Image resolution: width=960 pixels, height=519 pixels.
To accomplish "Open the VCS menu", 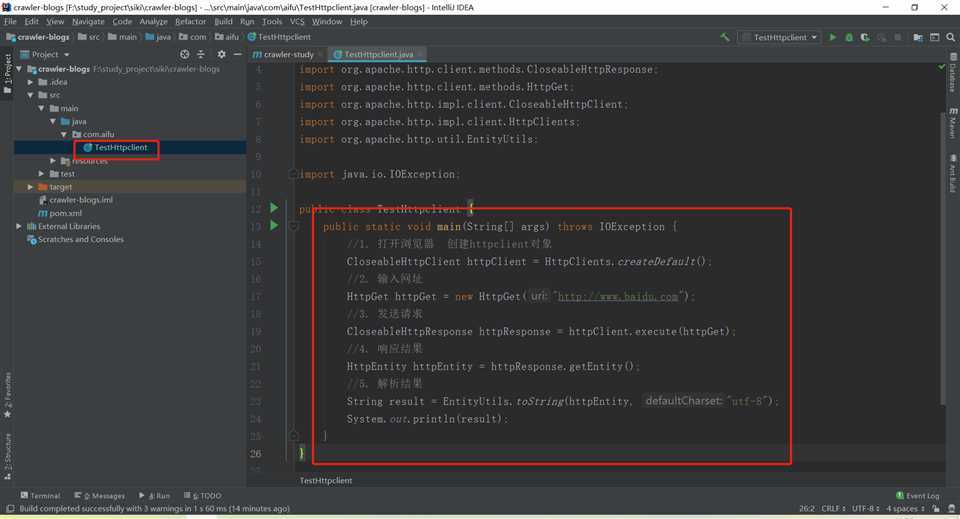I will click(297, 21).
